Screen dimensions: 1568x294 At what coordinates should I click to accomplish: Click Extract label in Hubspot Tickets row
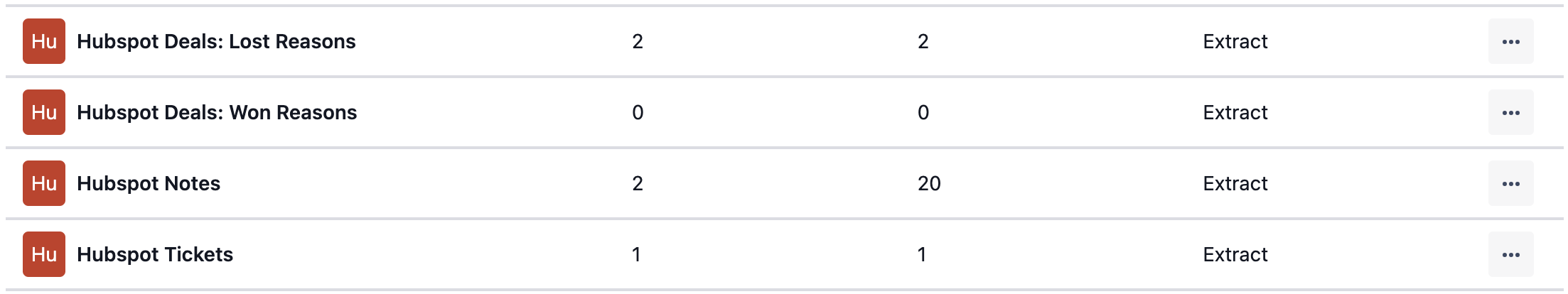(x=1235, y=254)
